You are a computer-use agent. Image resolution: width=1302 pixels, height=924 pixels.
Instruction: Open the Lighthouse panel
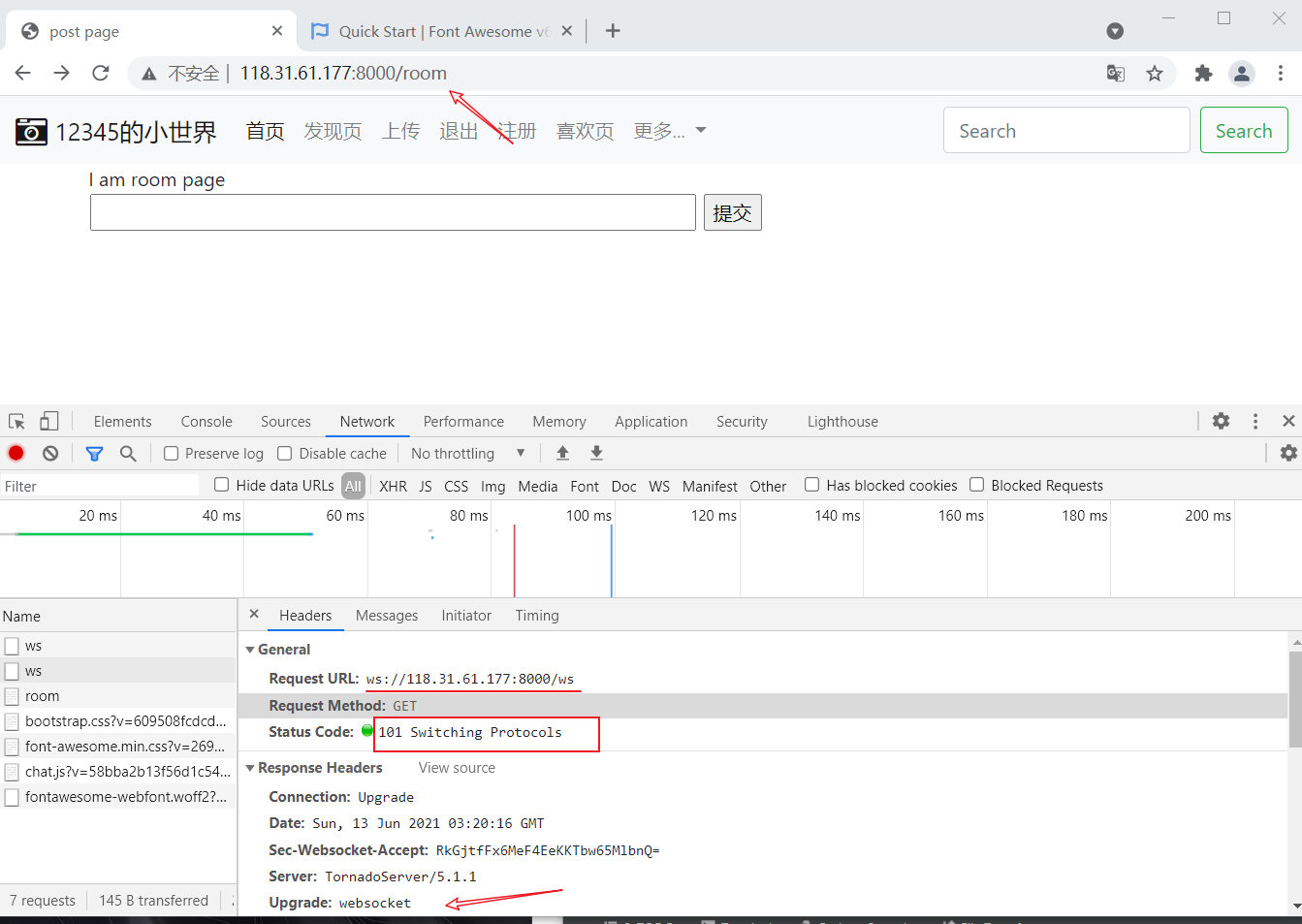[842, 422]
